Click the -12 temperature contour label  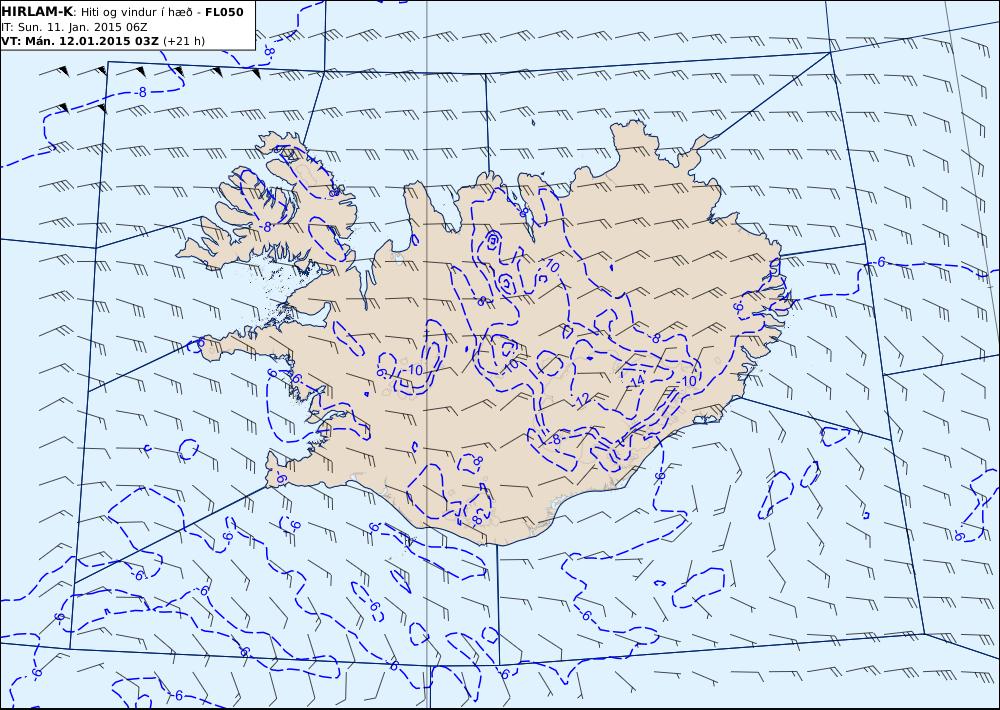click(x=580, y=401)
